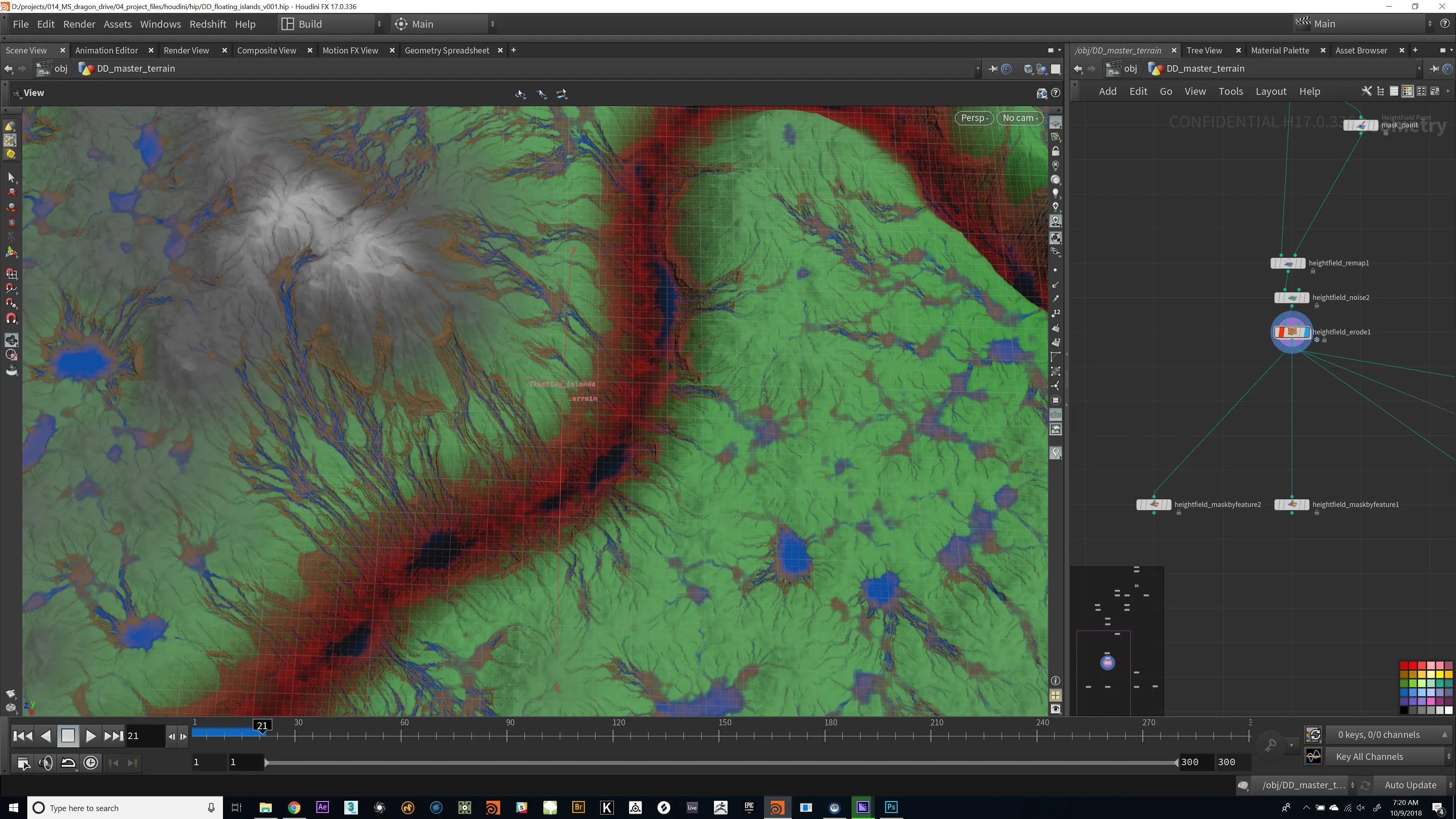Select the yellow cube Dynamics selection mode
The height and width of the screenshot is (819, 1456).
(10, 154)
